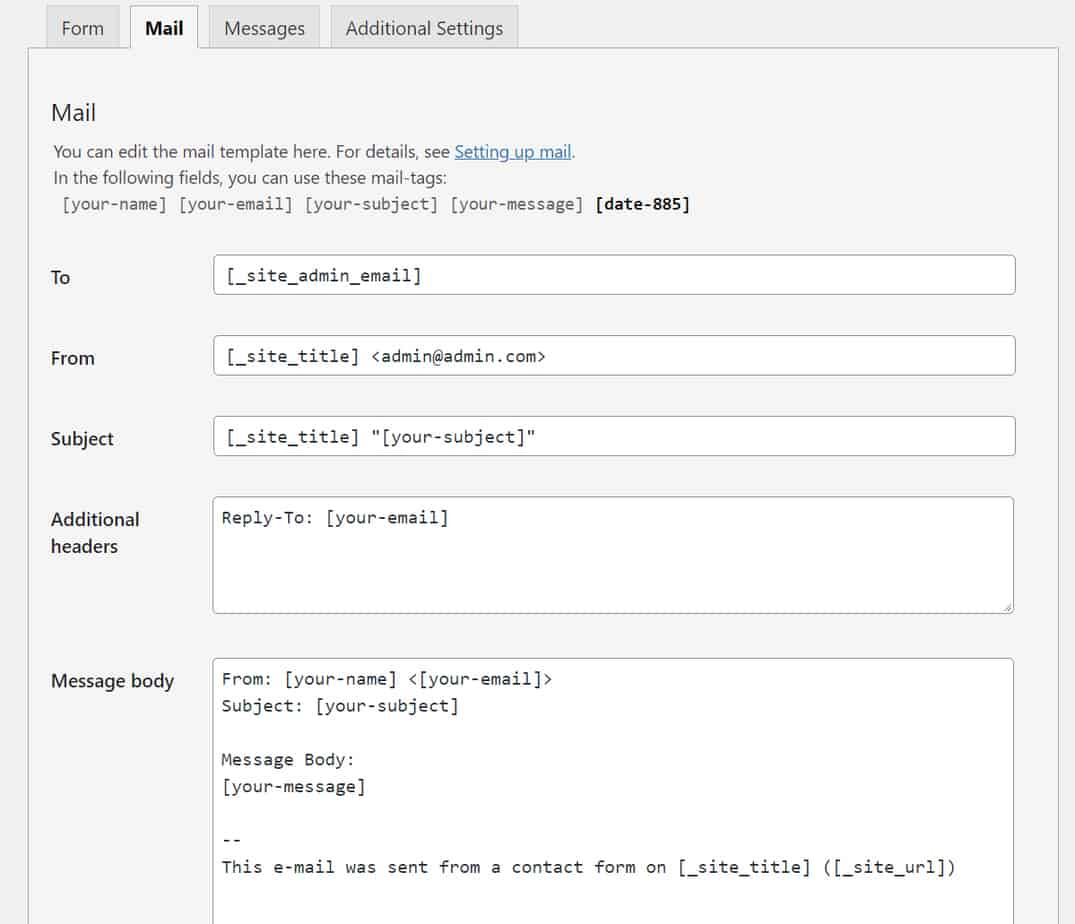Click into the Additional headers textarea
Screen dimensions: 1075x924
point(612,565)
